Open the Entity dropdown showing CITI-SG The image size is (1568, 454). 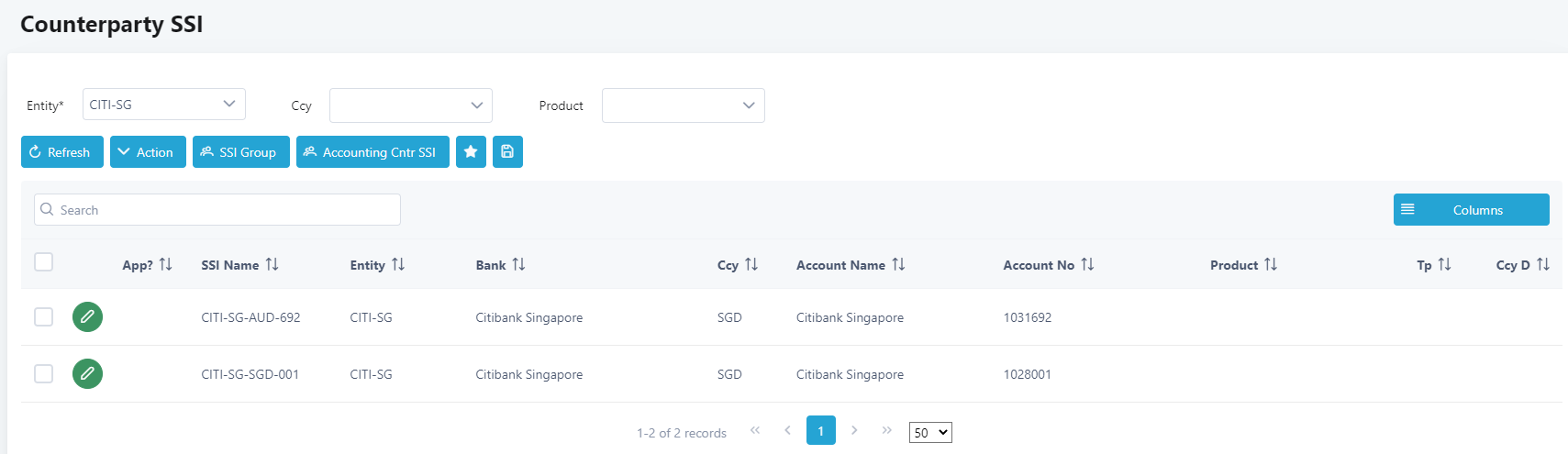click(x=164, y=105)
